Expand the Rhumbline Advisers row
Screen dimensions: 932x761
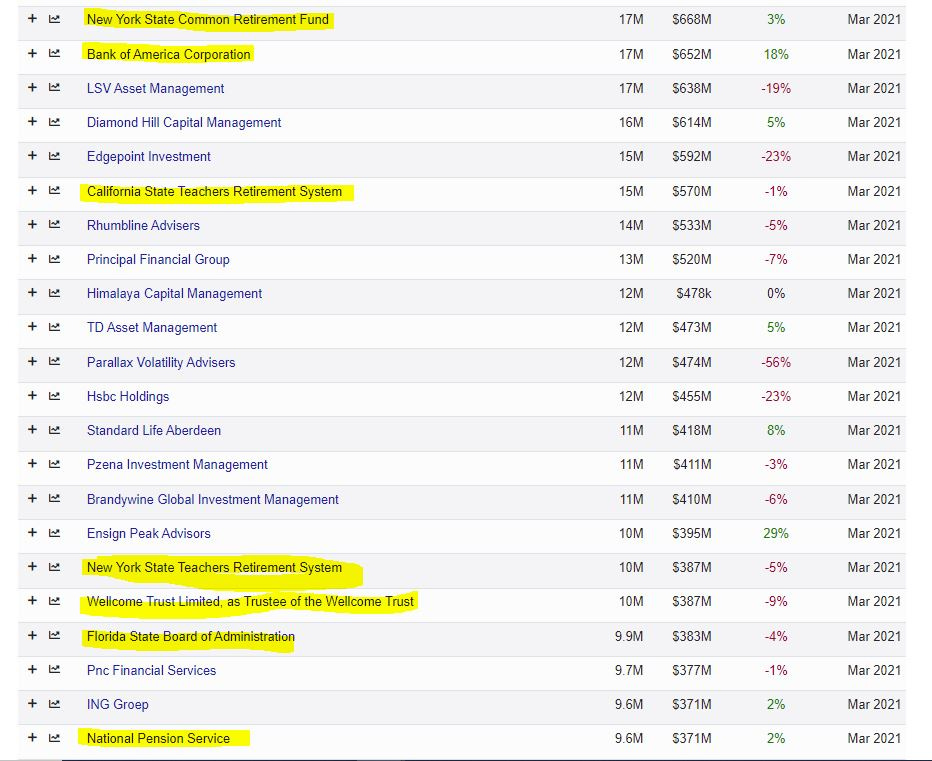click(x=32, y=224)
